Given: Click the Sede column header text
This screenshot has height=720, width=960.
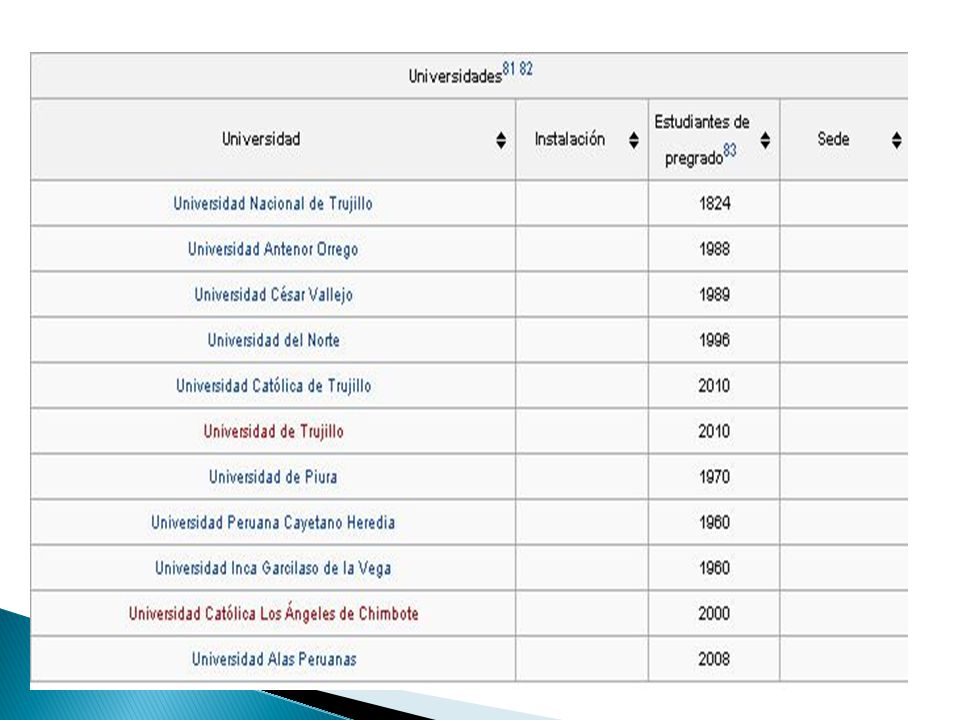Looking at the screenshot, I should 833,139.
